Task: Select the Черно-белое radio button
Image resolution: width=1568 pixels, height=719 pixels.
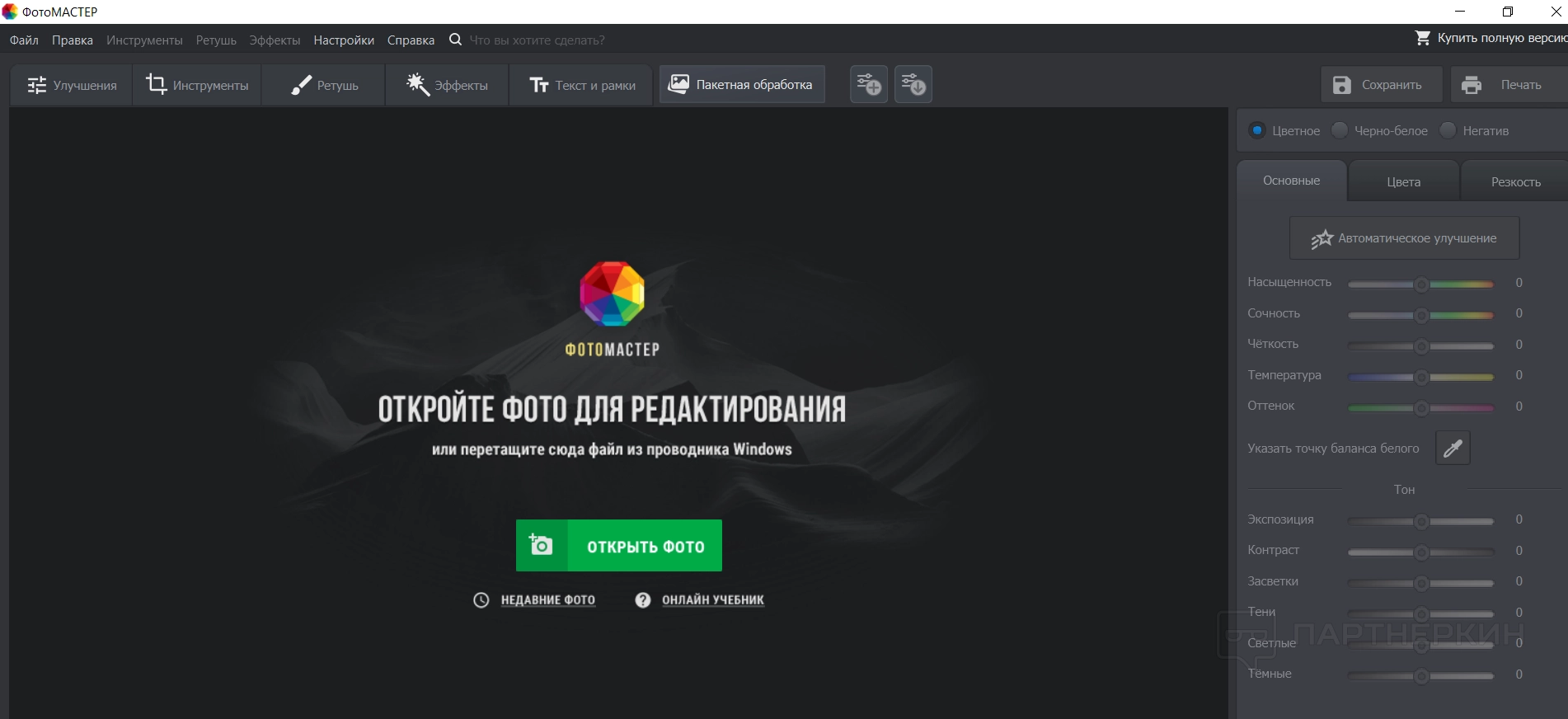Action: [x=1340, y=130]
